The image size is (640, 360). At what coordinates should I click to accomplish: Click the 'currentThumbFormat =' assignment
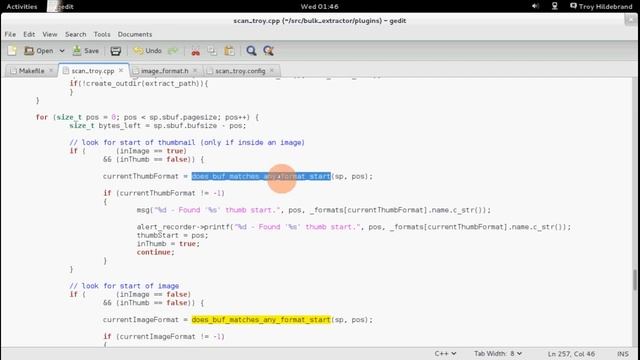145,176
